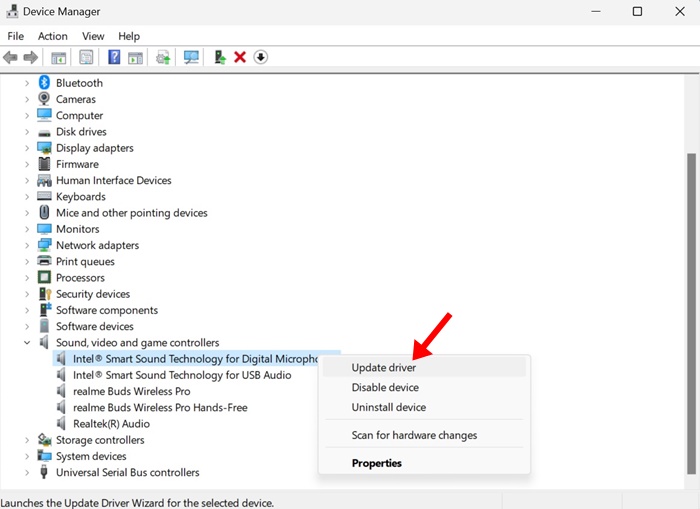Click the Back arrow toolbar icon

click(10, 57)
